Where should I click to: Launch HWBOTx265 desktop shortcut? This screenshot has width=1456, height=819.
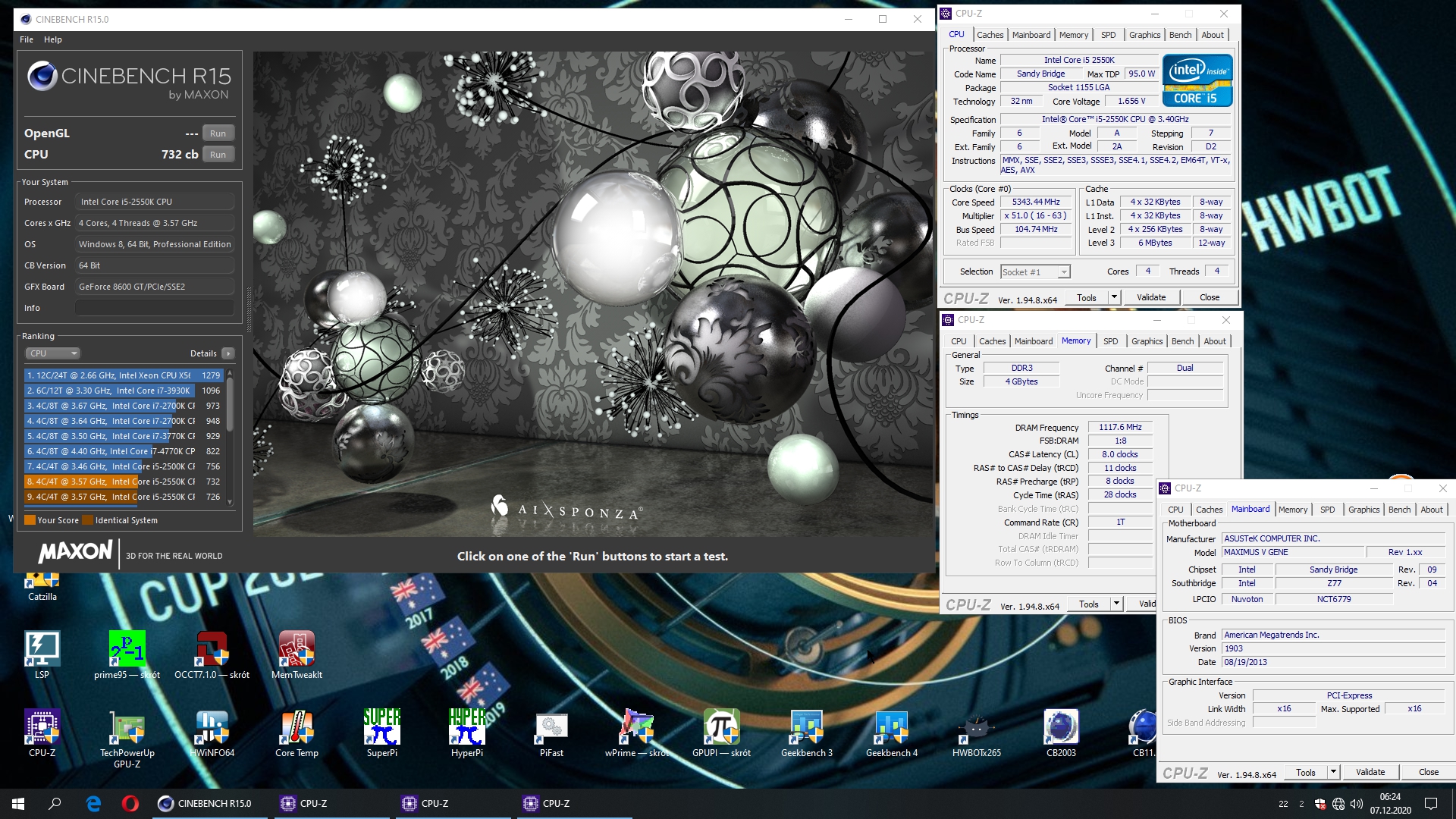(976, 733)
